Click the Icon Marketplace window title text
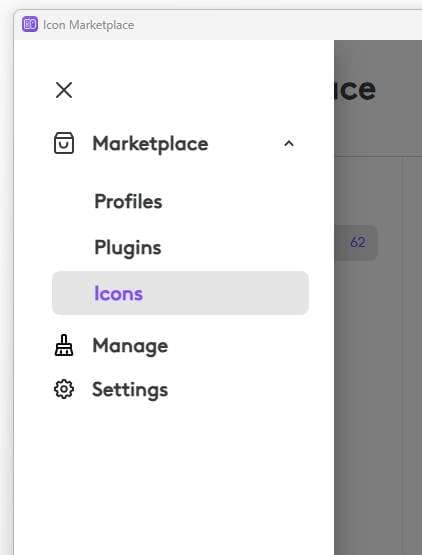 pyautogui.click(x=89, y=25)
